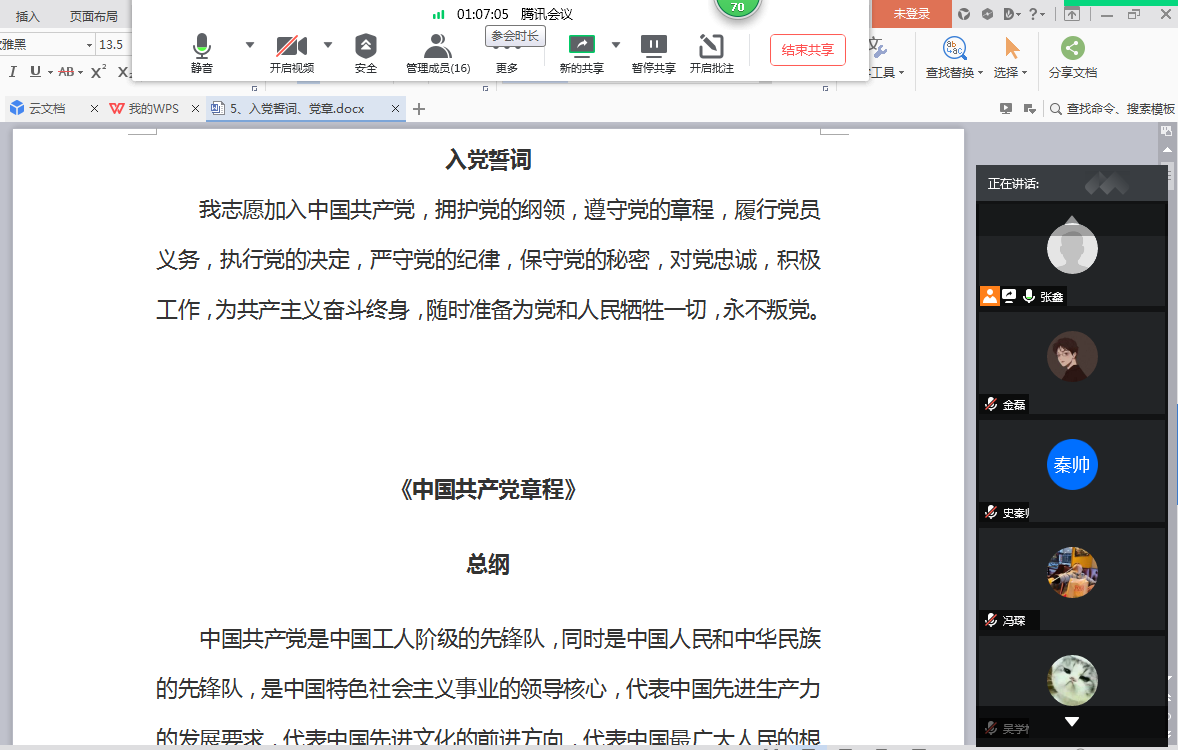1178x750 pixels.
Task: Add a new document tab with plus
Action: [x=419, y=109]
